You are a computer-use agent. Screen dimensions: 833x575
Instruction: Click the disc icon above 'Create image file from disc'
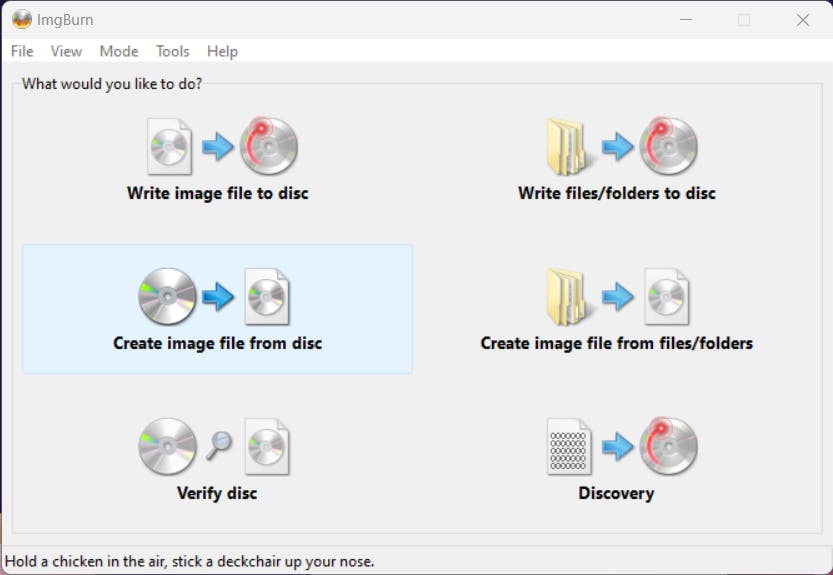167,296
